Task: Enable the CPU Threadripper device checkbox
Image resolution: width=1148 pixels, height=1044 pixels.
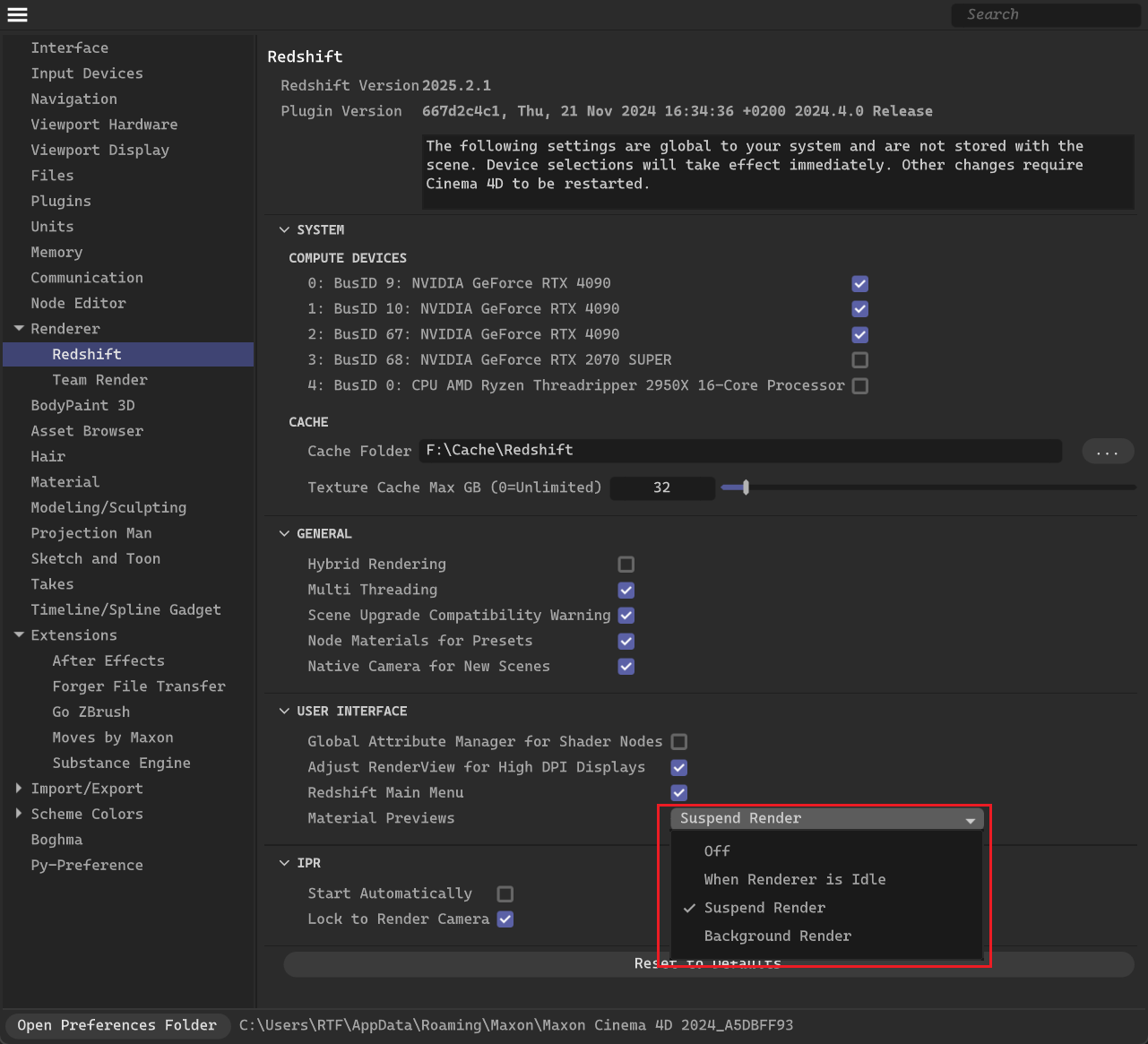Action: click(x=860, y=386)
